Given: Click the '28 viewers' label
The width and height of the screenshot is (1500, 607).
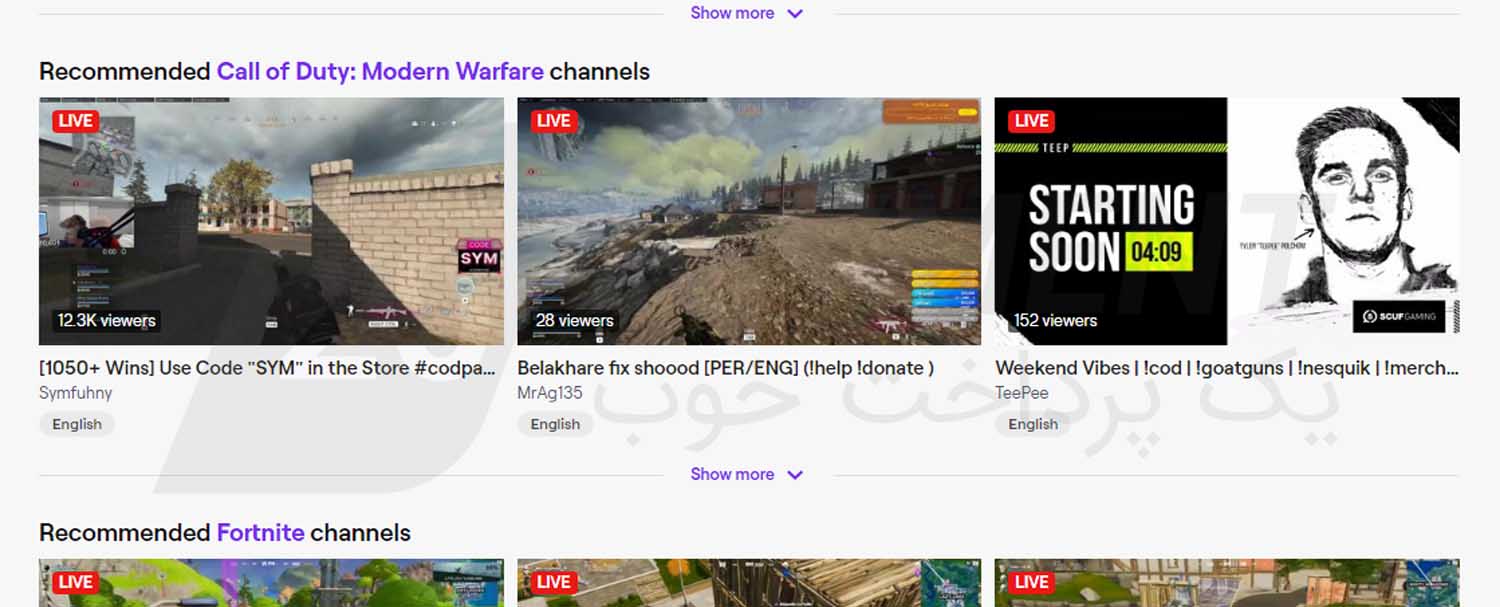Looking at the screenshot, I should click(x=574, y=321).
